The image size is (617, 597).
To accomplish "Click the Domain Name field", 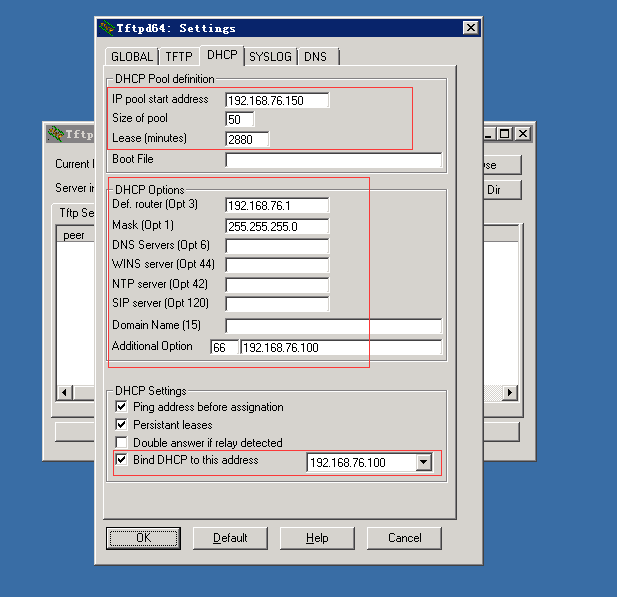I will [333, 326].
